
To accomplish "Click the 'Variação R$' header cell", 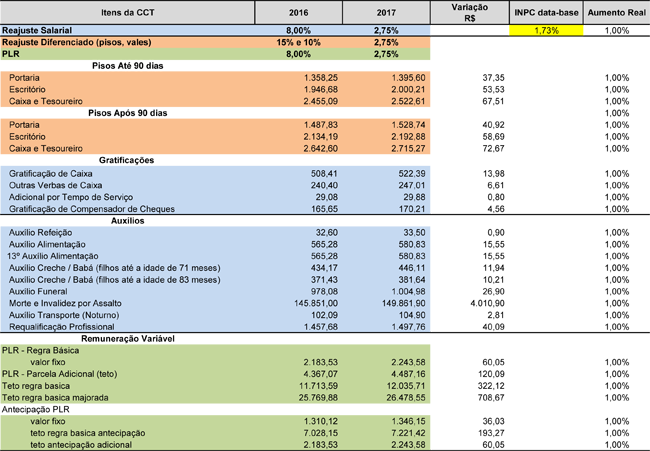I will point(463,11).
